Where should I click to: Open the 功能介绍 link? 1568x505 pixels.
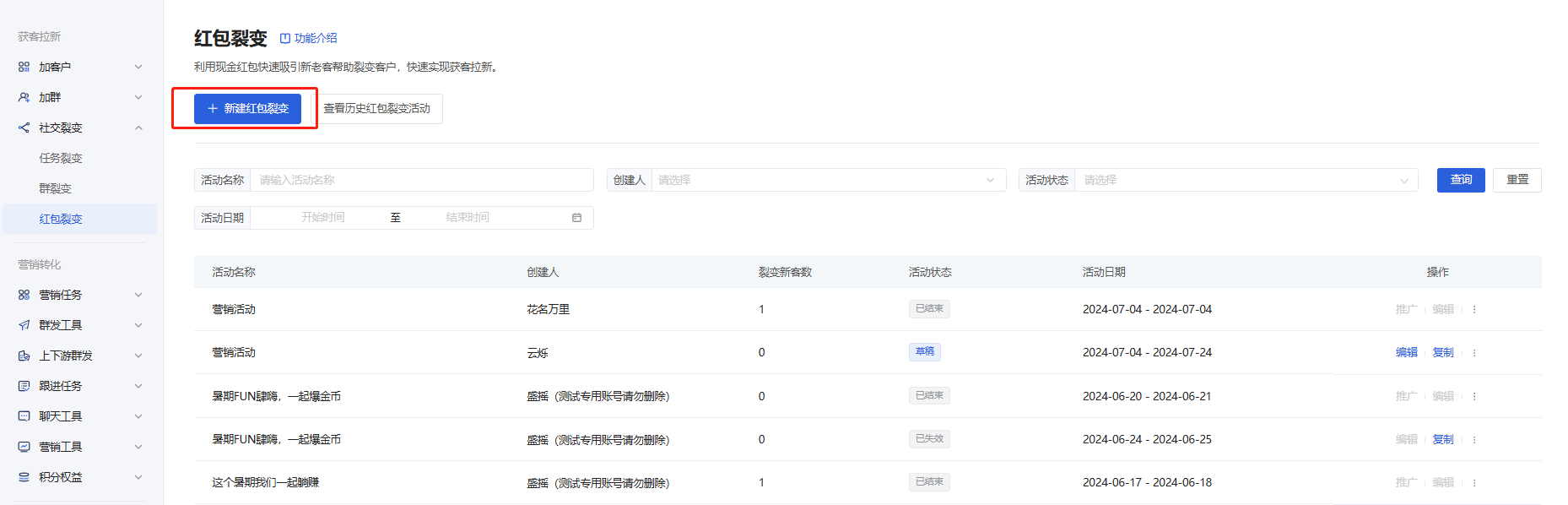tap(309, 38)
